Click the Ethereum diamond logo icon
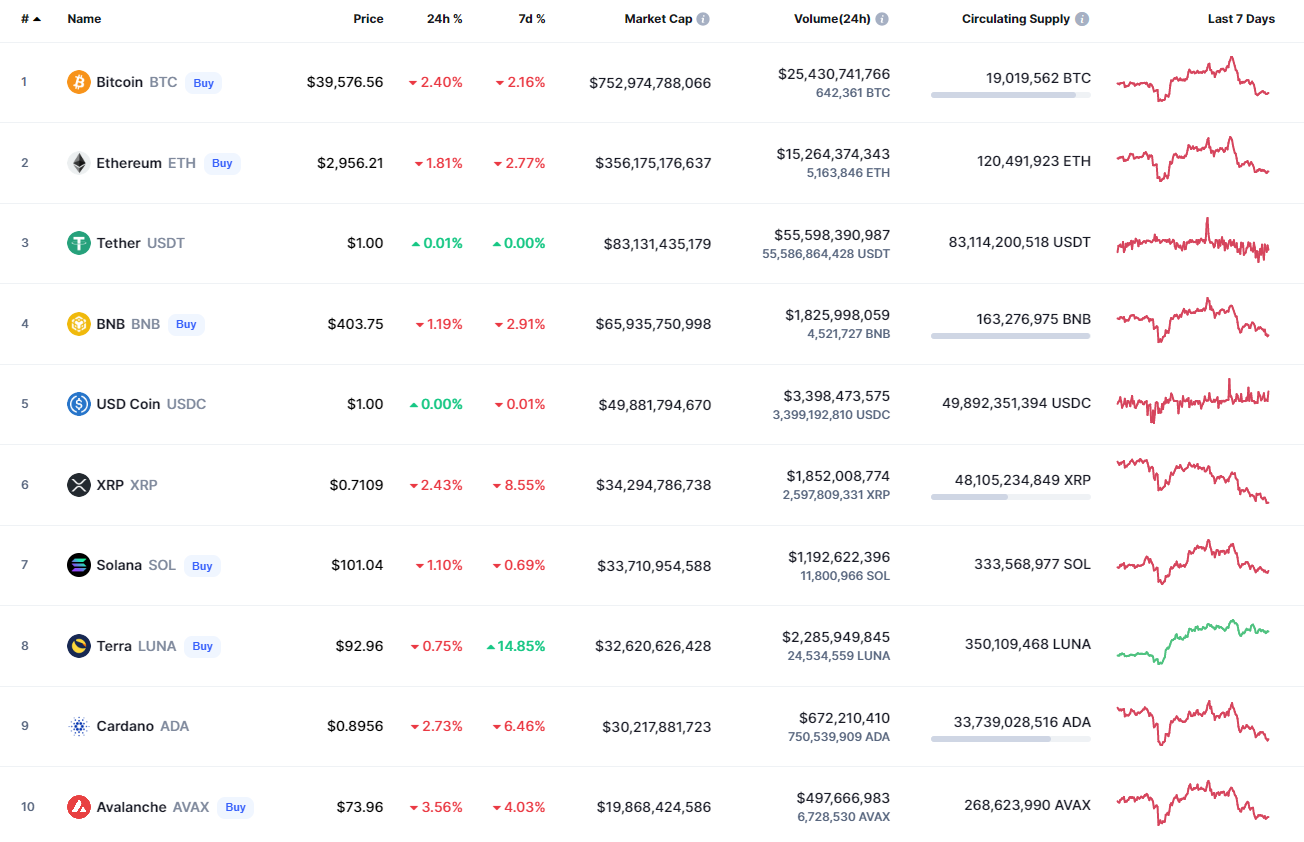This screenshot has height=842, width=1304. (79, 163)
